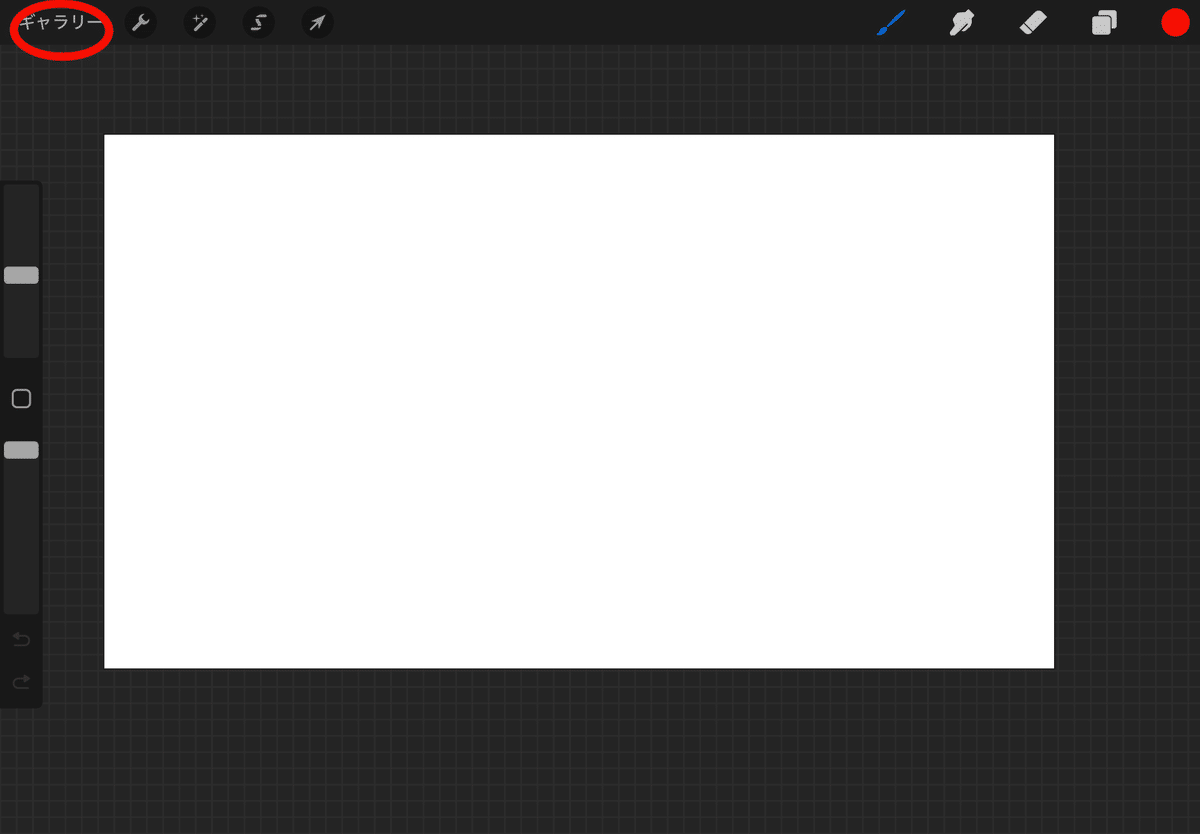Select the Brush paint tool
The width and height of the screenshot is (1200, 834).
(891, 23)
